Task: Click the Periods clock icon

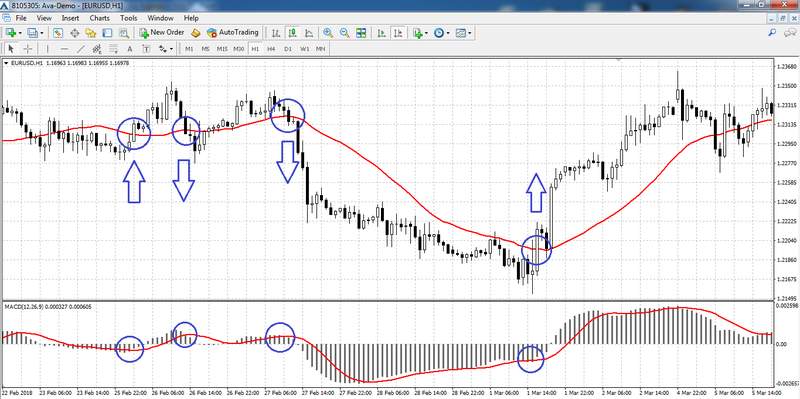Action: click(x=439, y=33)
